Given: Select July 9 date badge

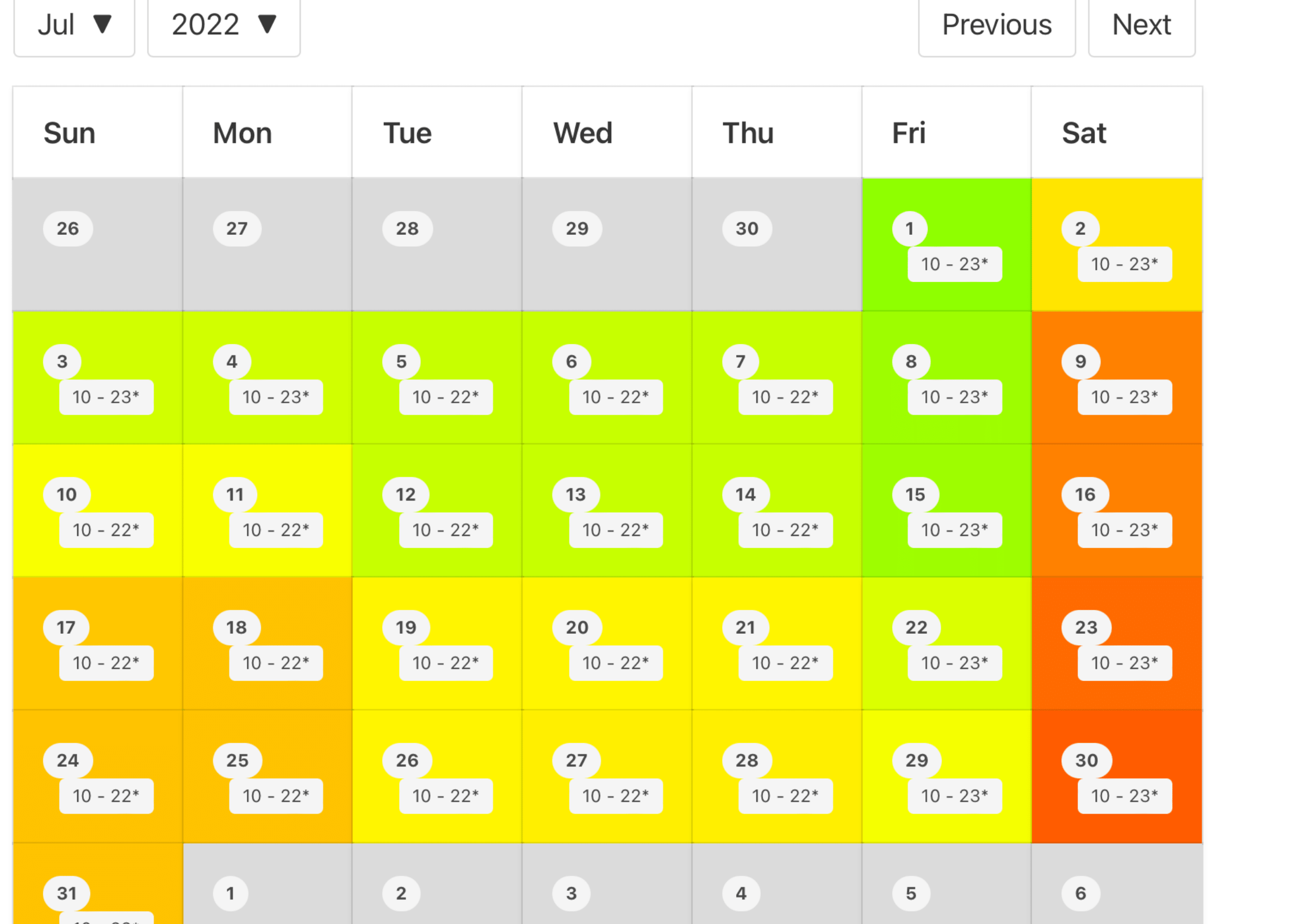Looking at the screenshot, I should point(1080,362).
